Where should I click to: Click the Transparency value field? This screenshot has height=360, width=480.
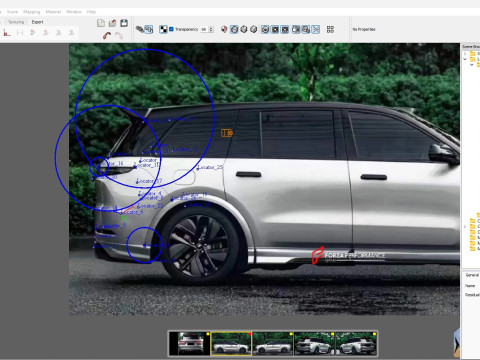pyautogui.click(x=204, y=29)
